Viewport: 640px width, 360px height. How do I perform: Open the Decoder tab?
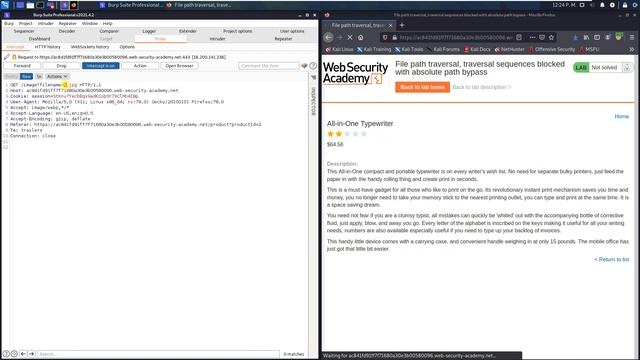coord(67,31)
